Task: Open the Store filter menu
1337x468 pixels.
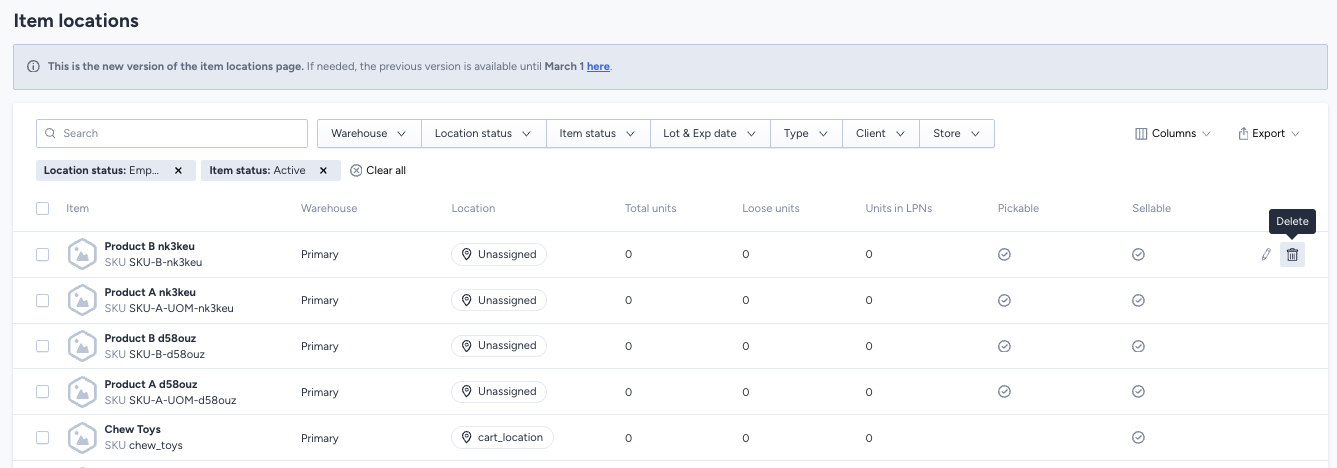Action: (x=956, y=134)
